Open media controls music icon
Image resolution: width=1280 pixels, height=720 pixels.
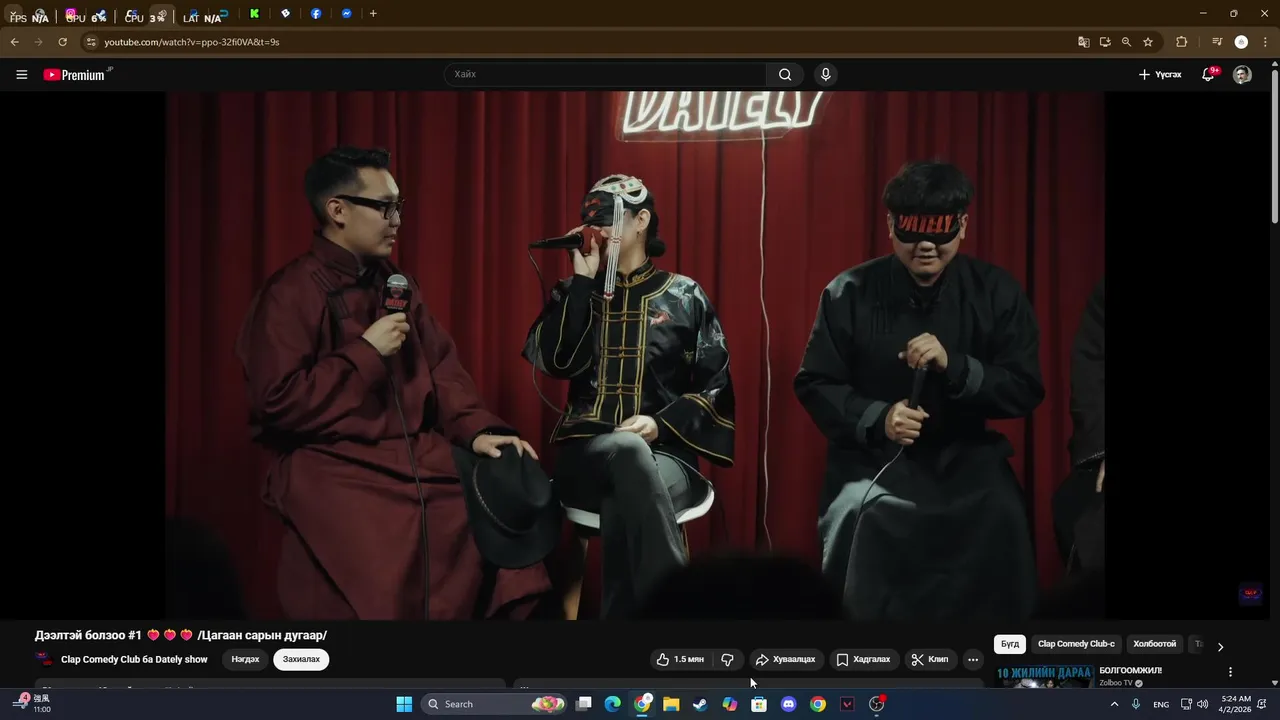[1216, 42]
